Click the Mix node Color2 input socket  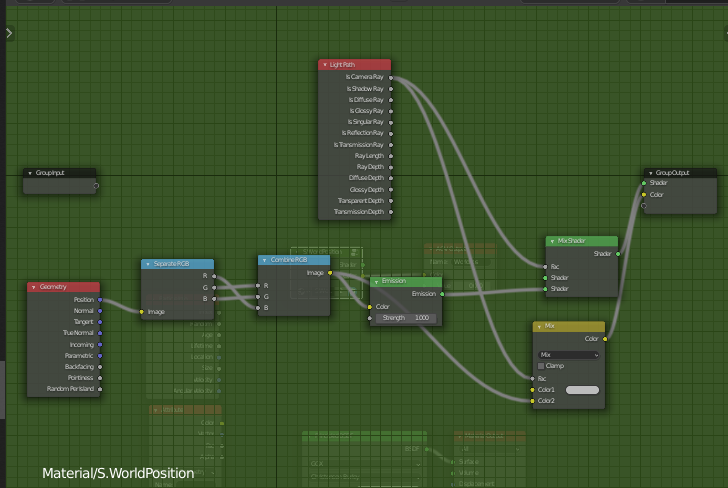point(533,401)
